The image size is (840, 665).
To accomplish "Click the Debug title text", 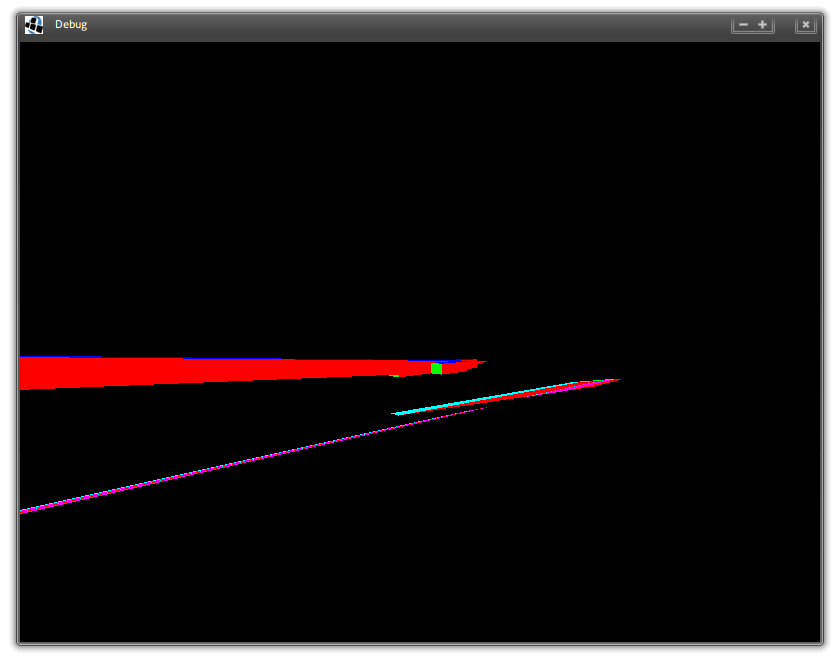I will [71, 25].
